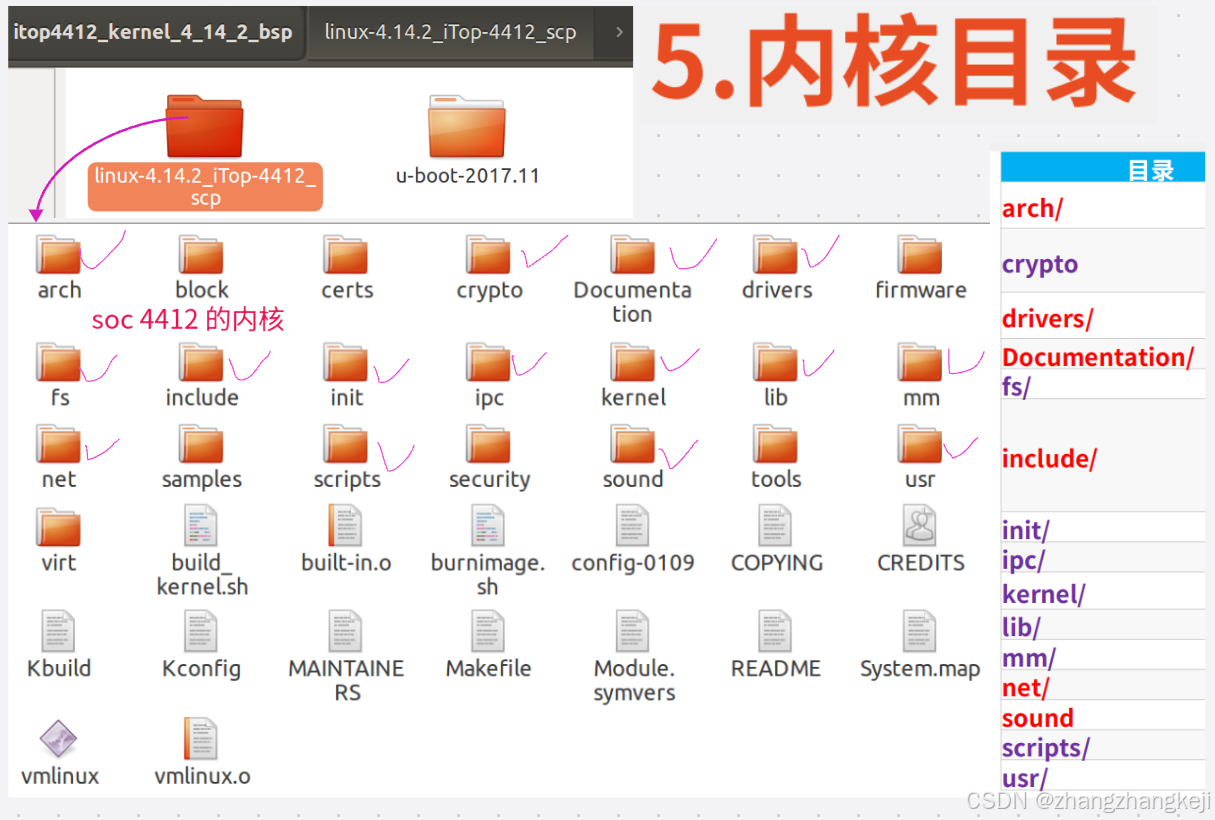
Task: Select the built-in.o file
Action: pos(346,526)
